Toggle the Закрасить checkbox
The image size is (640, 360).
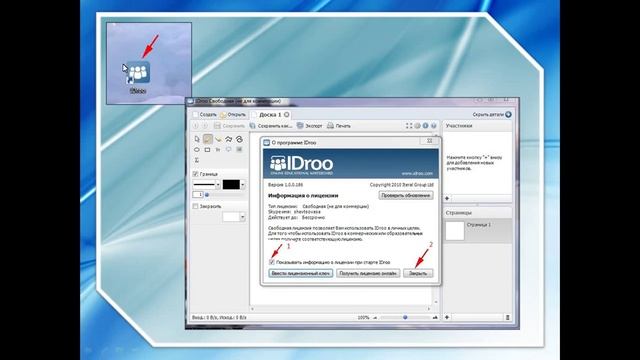tap(195, 206)
